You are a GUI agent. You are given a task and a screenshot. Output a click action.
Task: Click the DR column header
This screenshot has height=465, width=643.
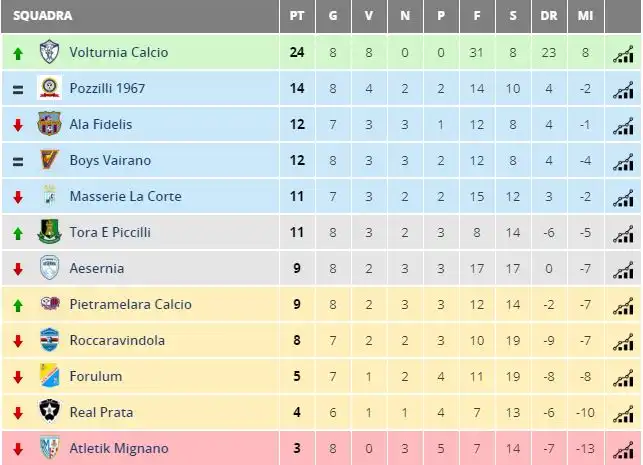tap(549, 16)
